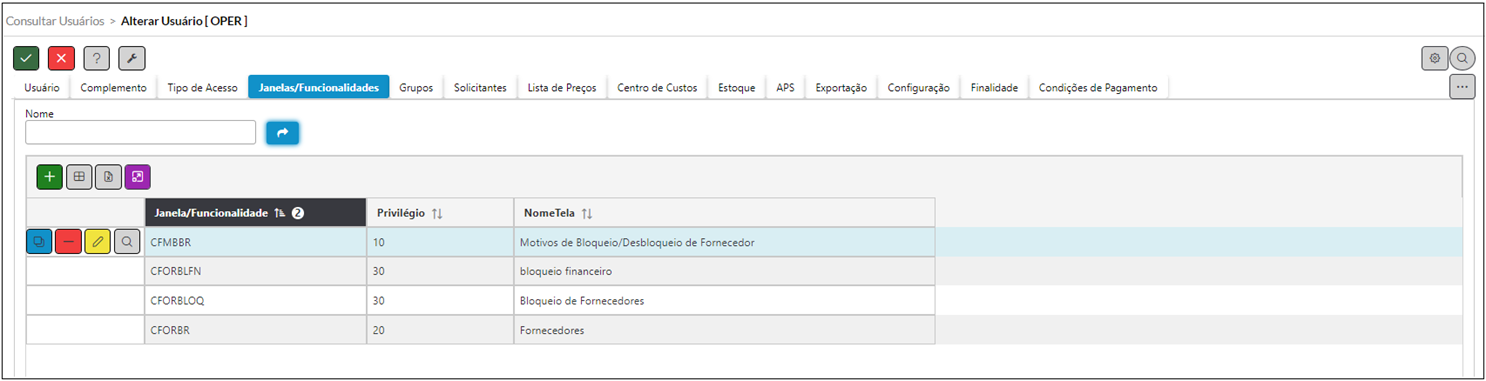
Task: Switch to the Grupos tab
Action: click(416, 88)
